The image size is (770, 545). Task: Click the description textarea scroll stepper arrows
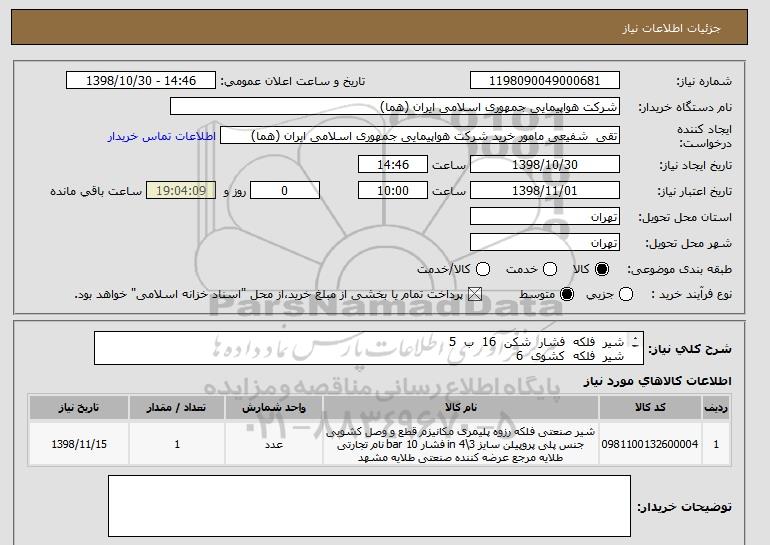coord(635,342)
